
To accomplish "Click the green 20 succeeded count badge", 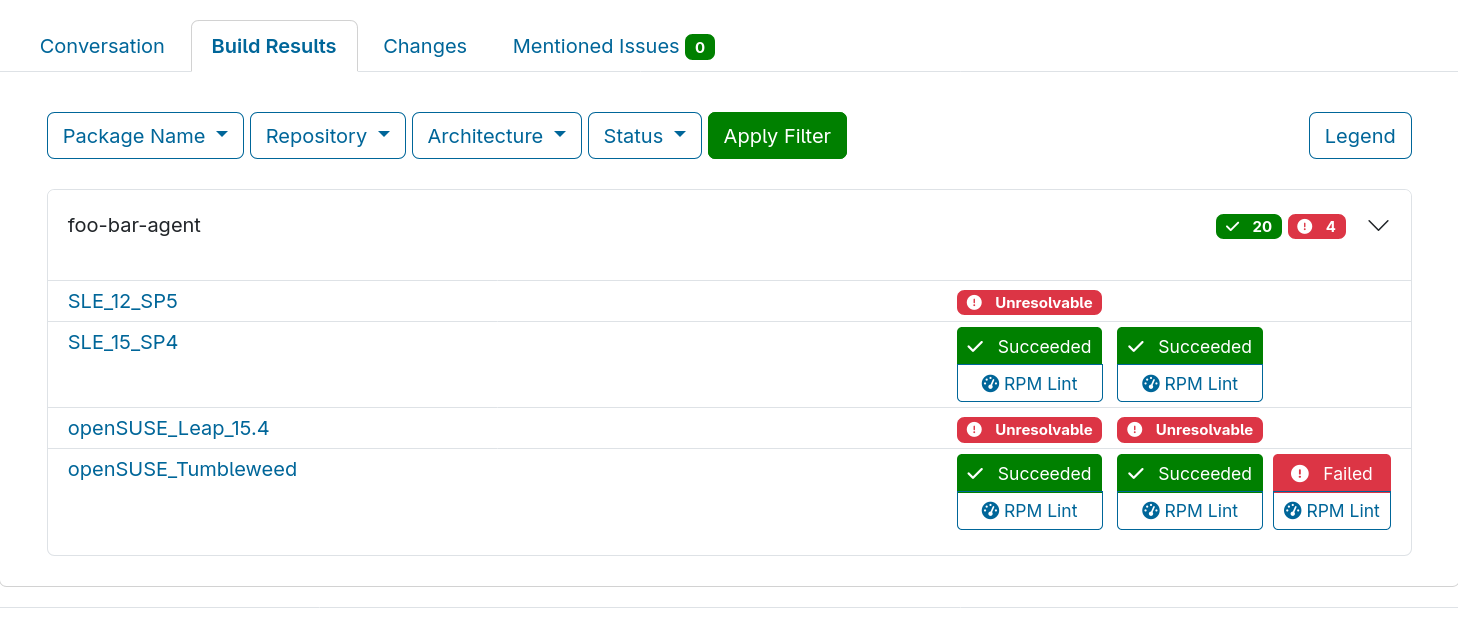I will (1248, 227).
